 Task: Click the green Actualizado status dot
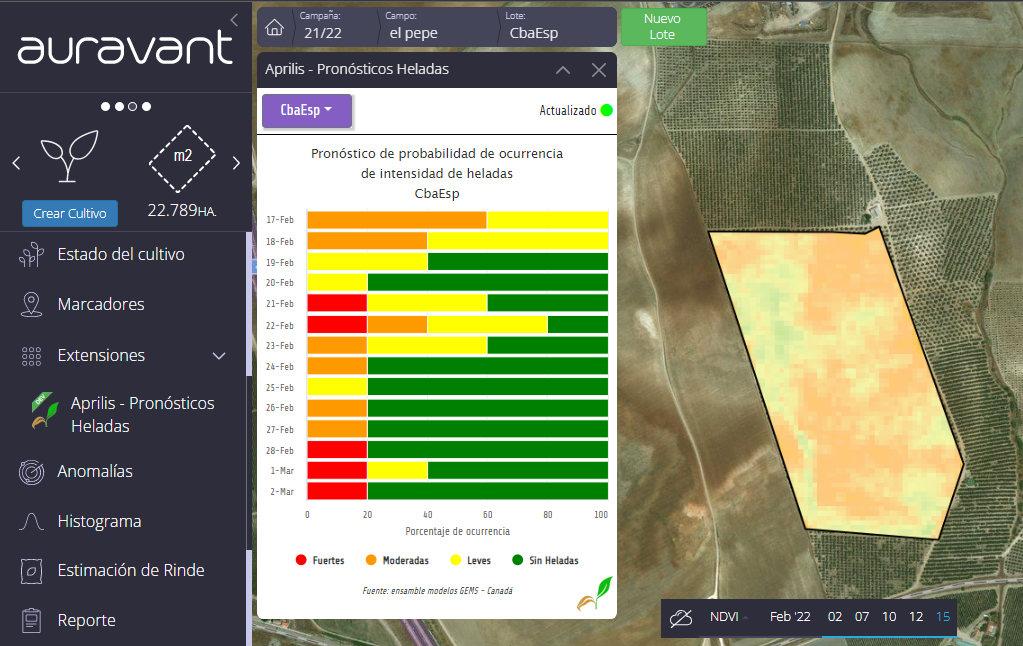tap(607, 110)
